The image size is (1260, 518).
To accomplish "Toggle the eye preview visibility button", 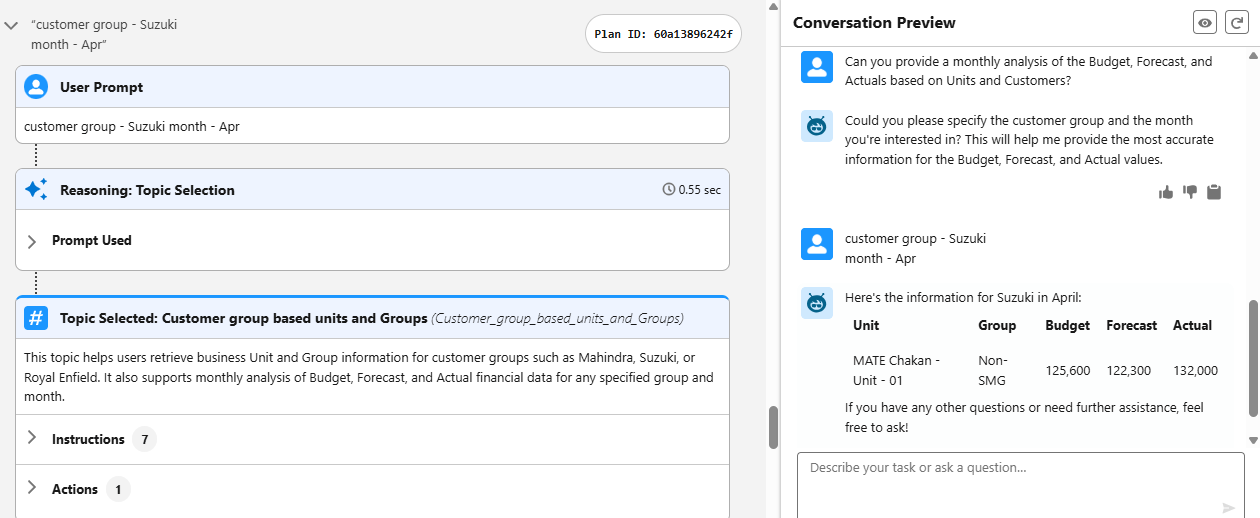I will point(1205,23).
